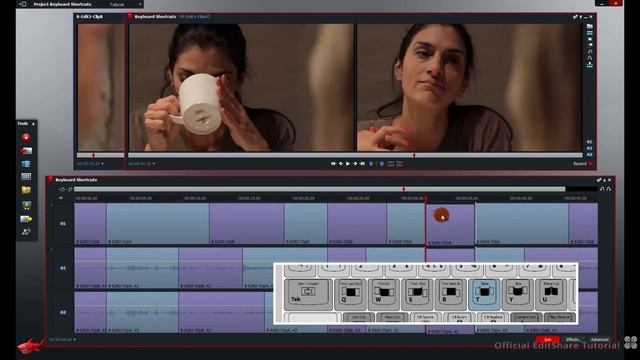Open the record viewer timecode dropdown

pos(154,164)
